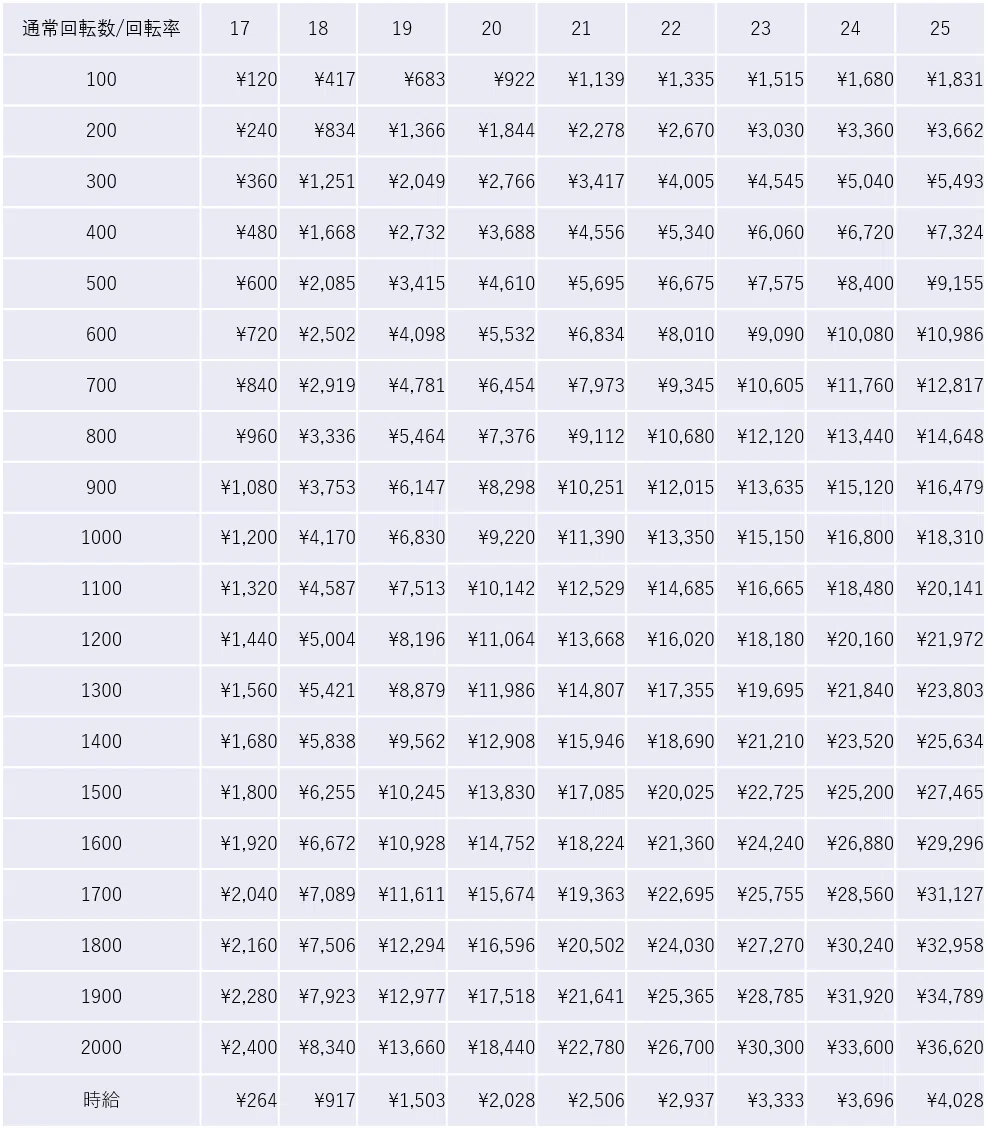The image size is (988, 1130).
Task: Select the 通常回転数/回転率 header cell
Action: click(101, 29)
